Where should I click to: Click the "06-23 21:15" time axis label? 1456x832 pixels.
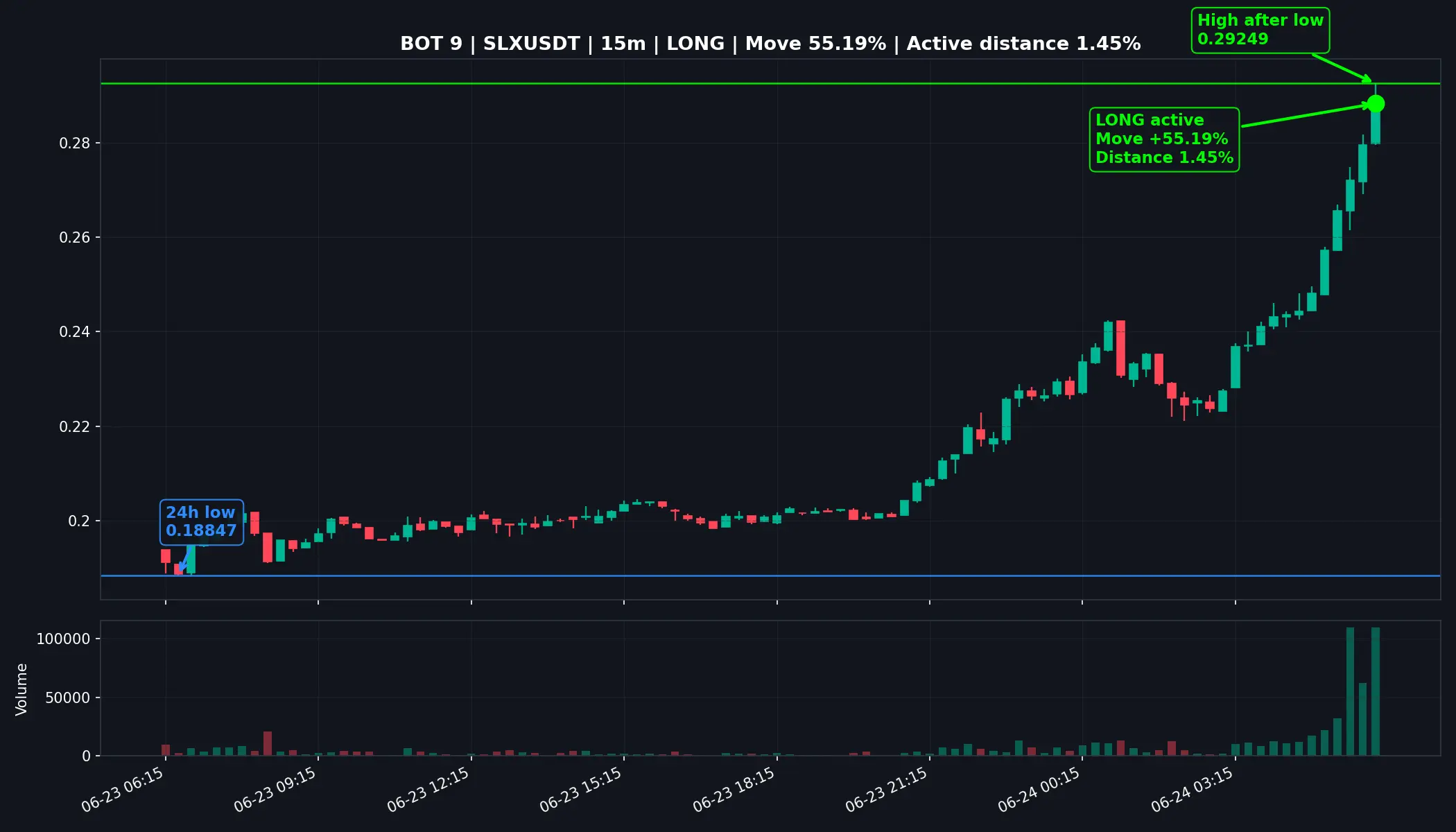tap(887, 790)
